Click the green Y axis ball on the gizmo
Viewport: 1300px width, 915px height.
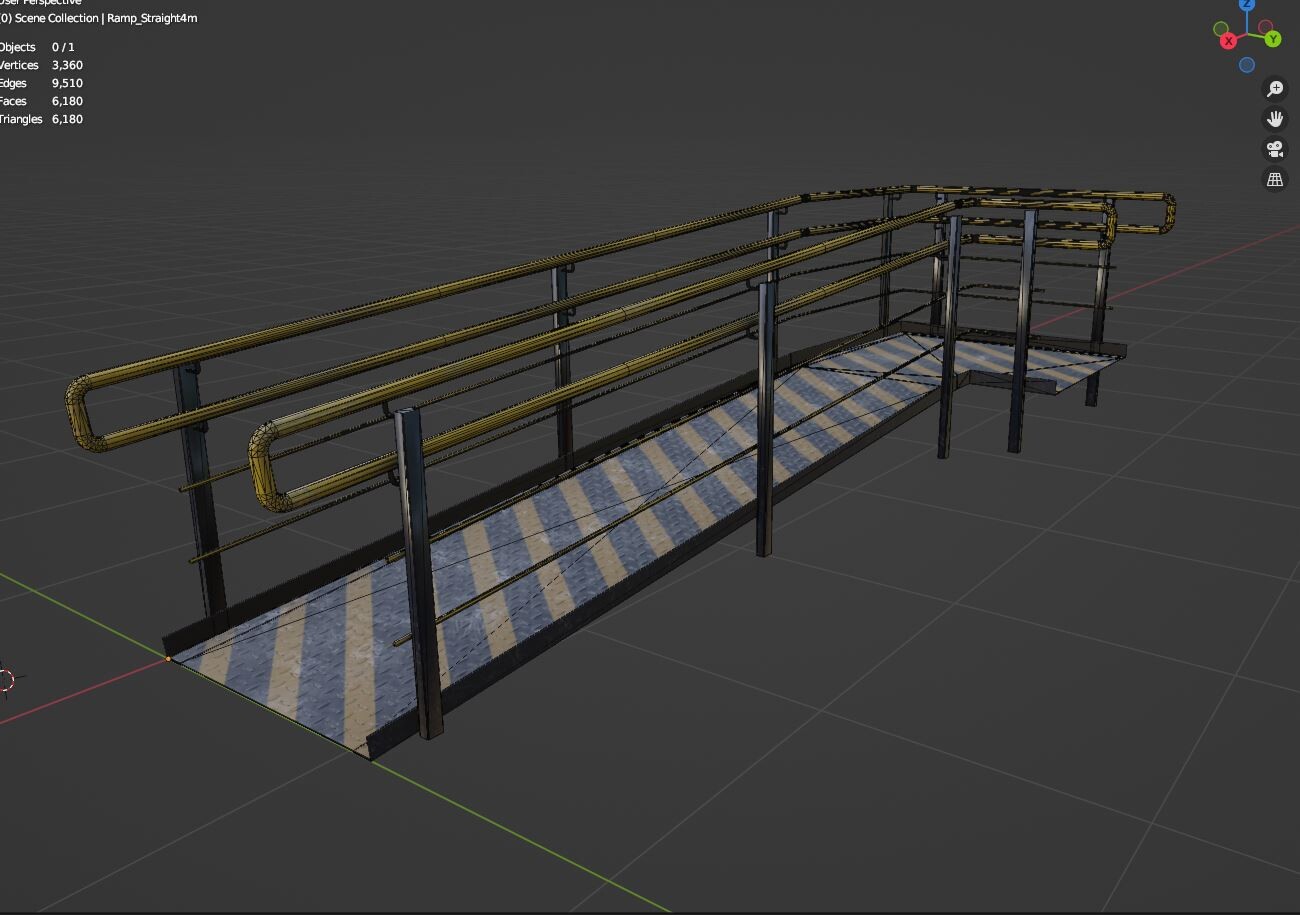click(x=1273, y=39)
